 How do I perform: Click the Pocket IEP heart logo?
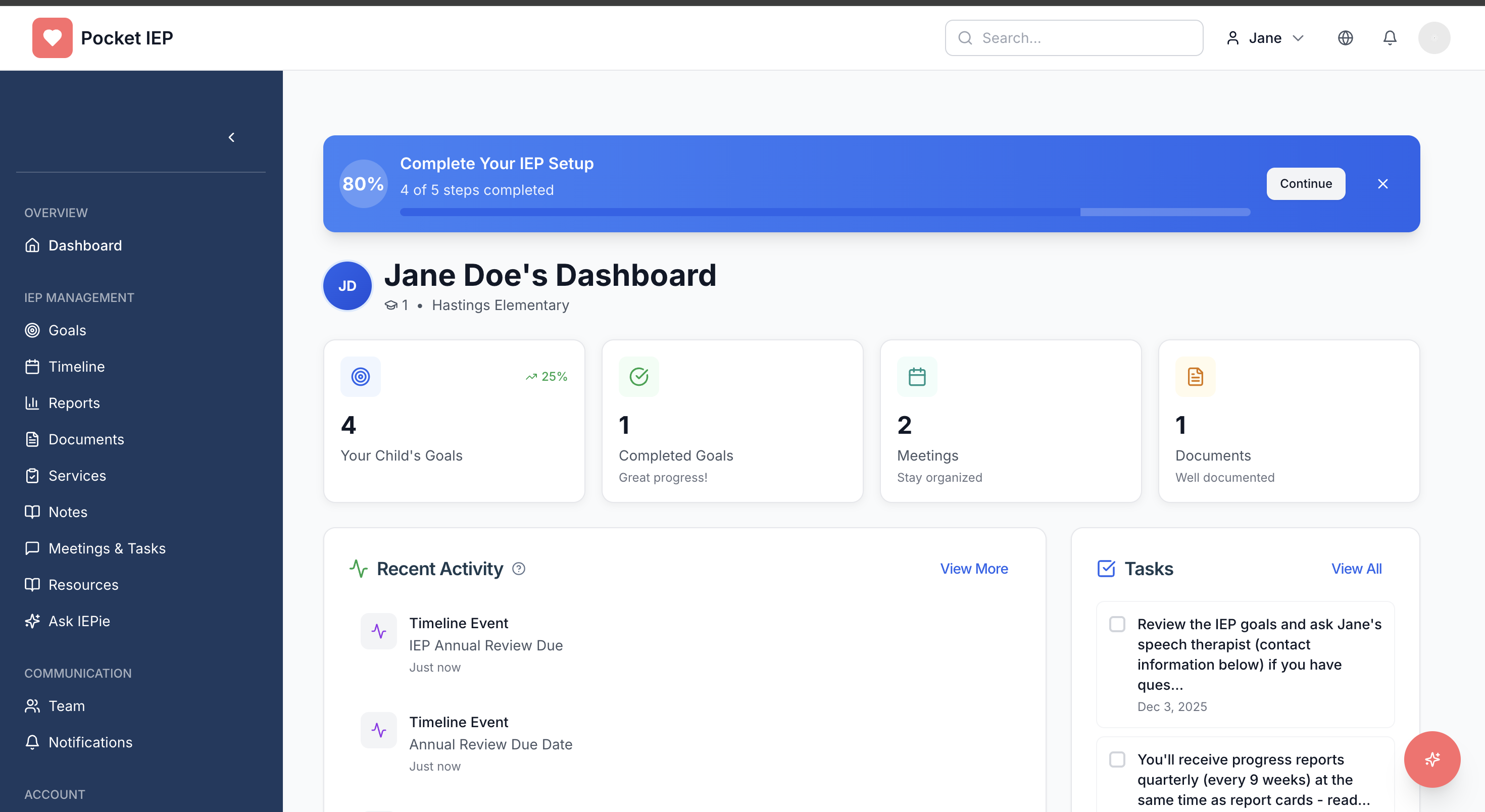tap(53, 38)
